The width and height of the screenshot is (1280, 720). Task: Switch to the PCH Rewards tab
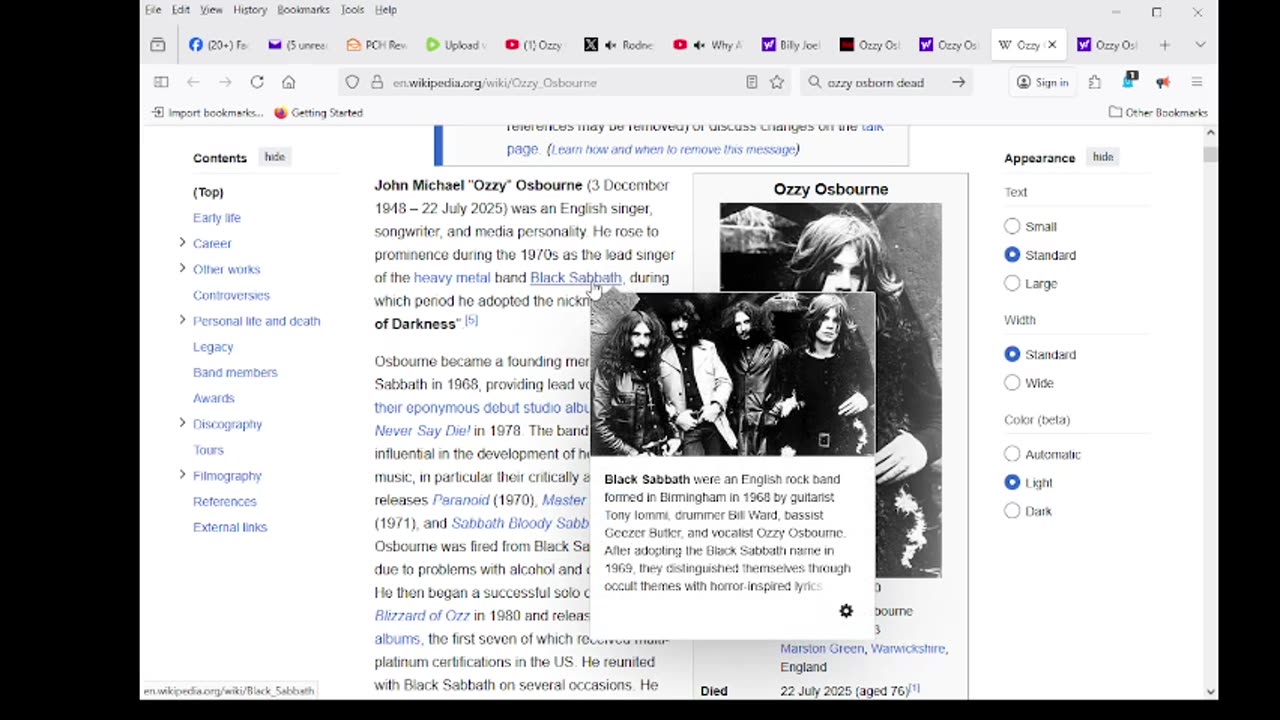[x=376, y=45]
